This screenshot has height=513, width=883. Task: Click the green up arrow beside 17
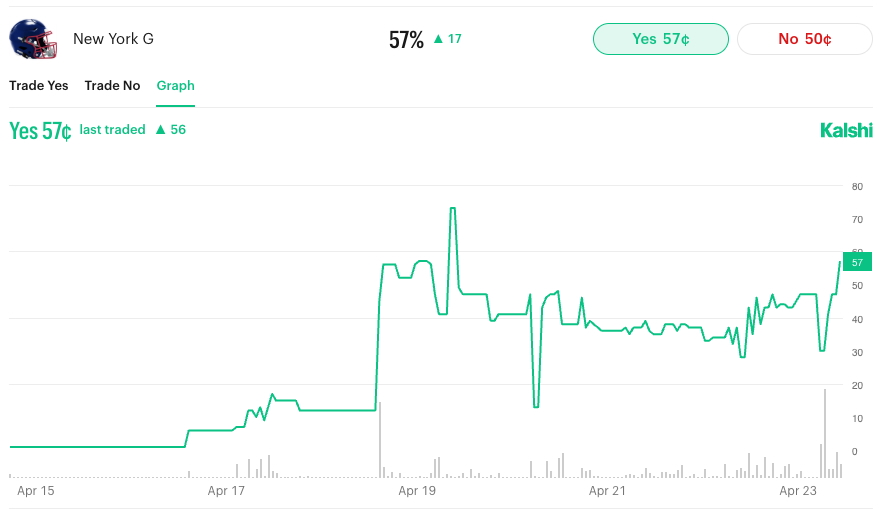point(437,39)
